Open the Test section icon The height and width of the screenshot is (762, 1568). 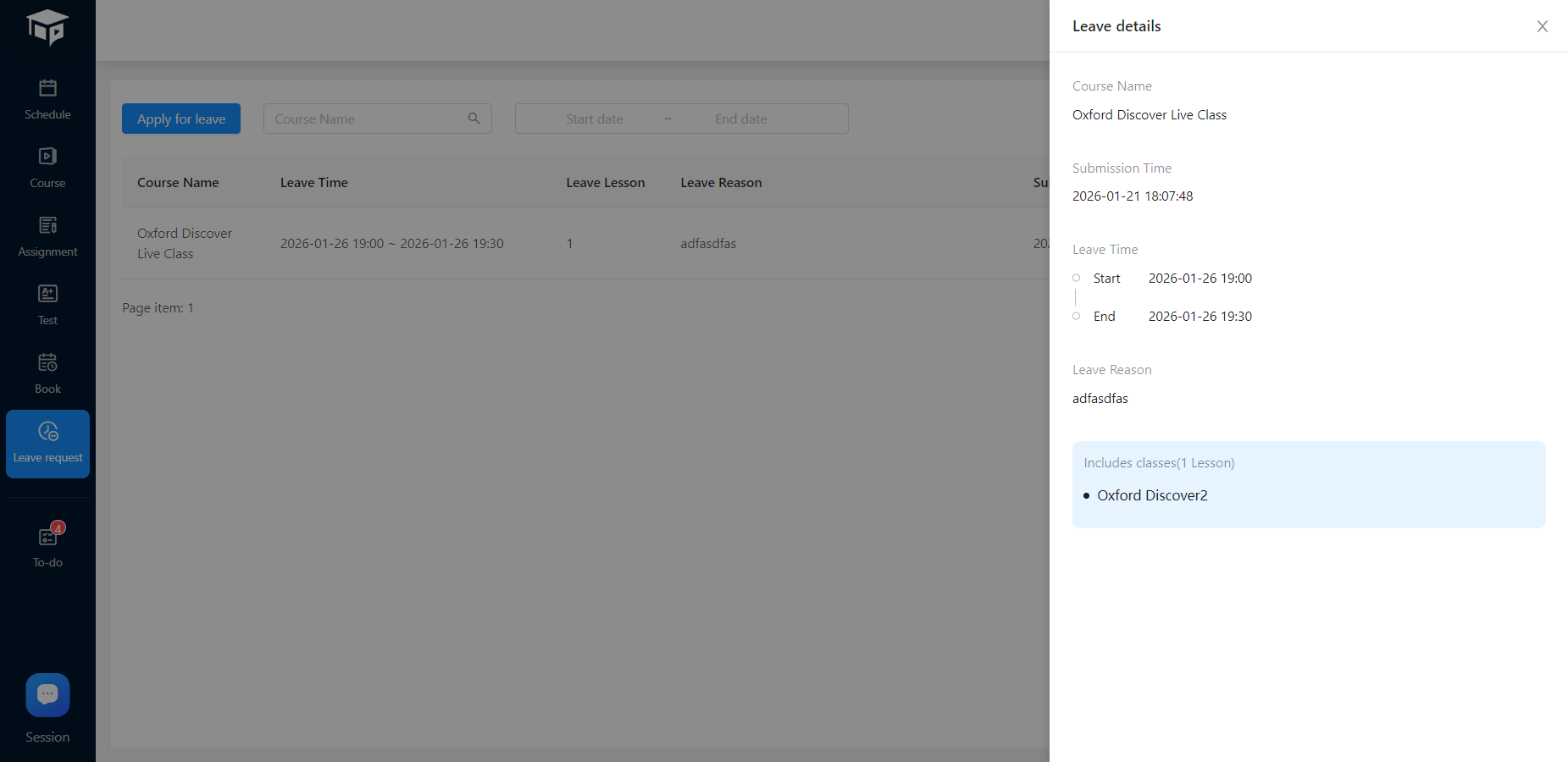47,294
